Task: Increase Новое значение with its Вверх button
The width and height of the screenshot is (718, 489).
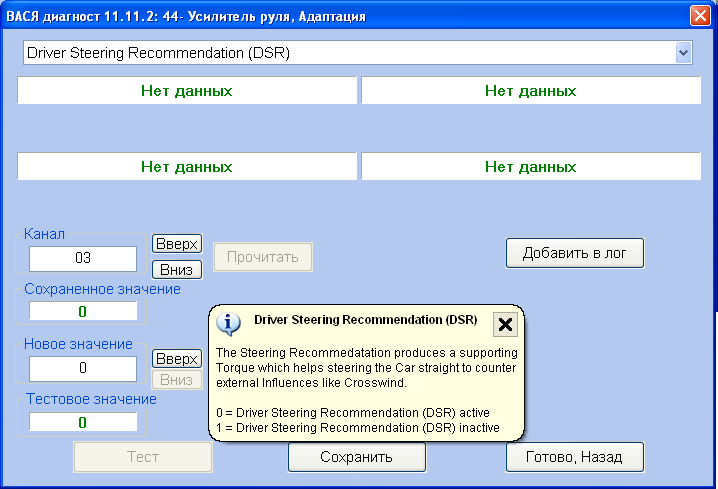Action: pyautogui.click(x=176, y=359)
